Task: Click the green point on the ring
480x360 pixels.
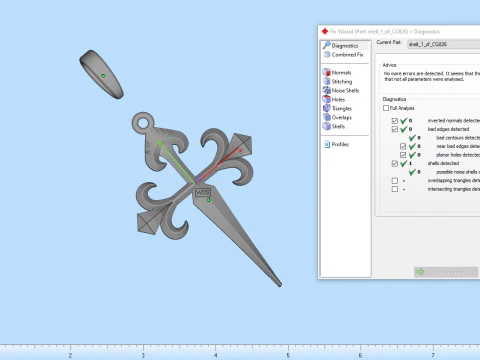Action: 103,76
